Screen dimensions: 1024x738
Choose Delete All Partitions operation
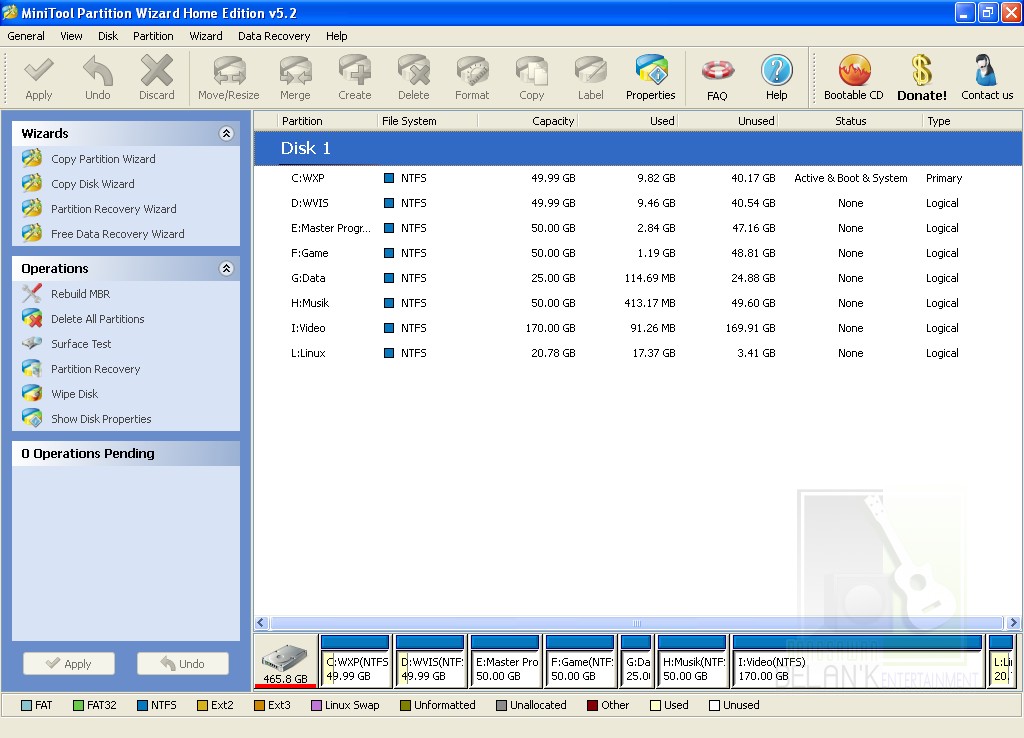(x=97, y=319)
